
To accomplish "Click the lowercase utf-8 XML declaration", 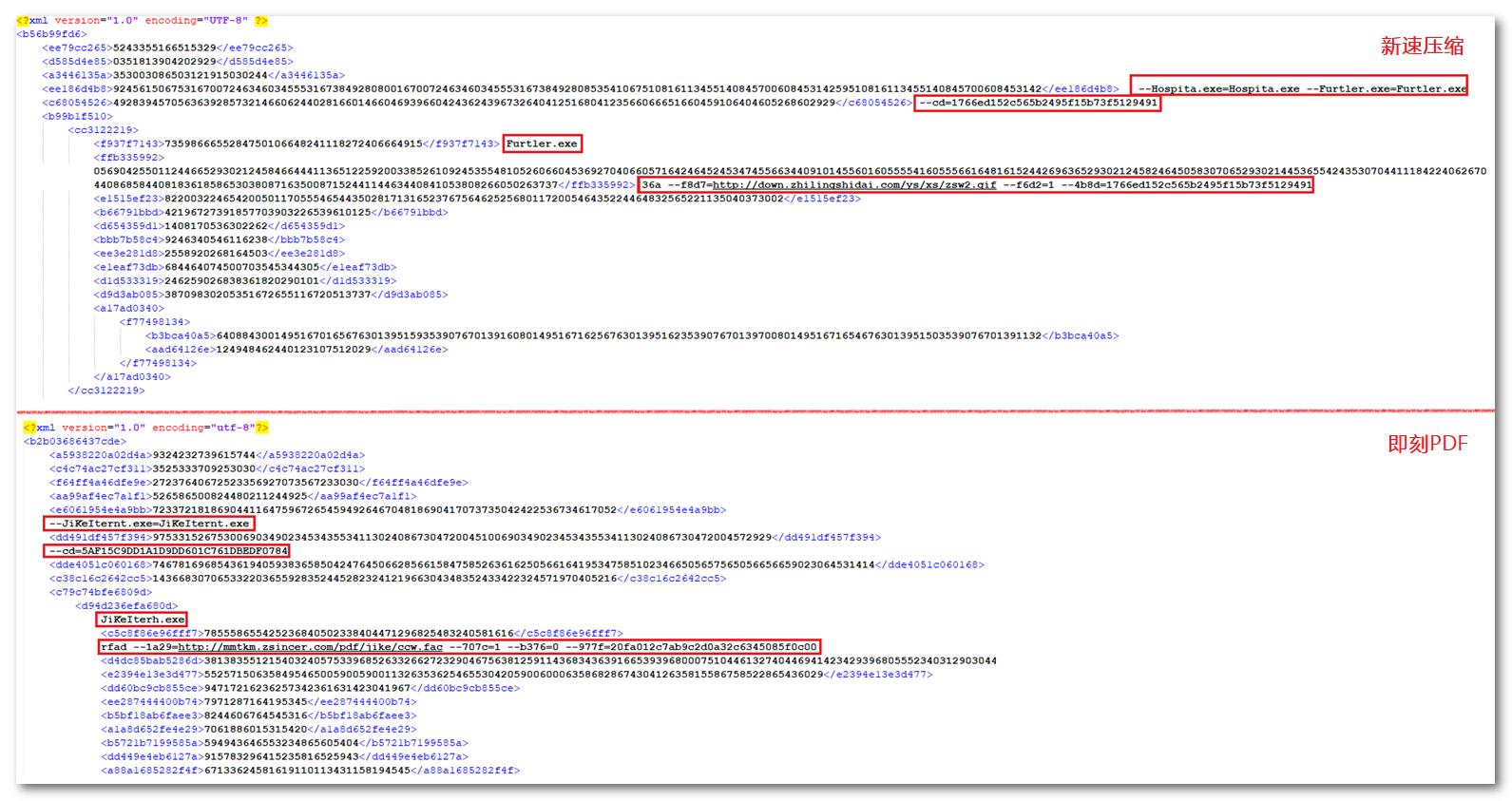I will [145, 428].
